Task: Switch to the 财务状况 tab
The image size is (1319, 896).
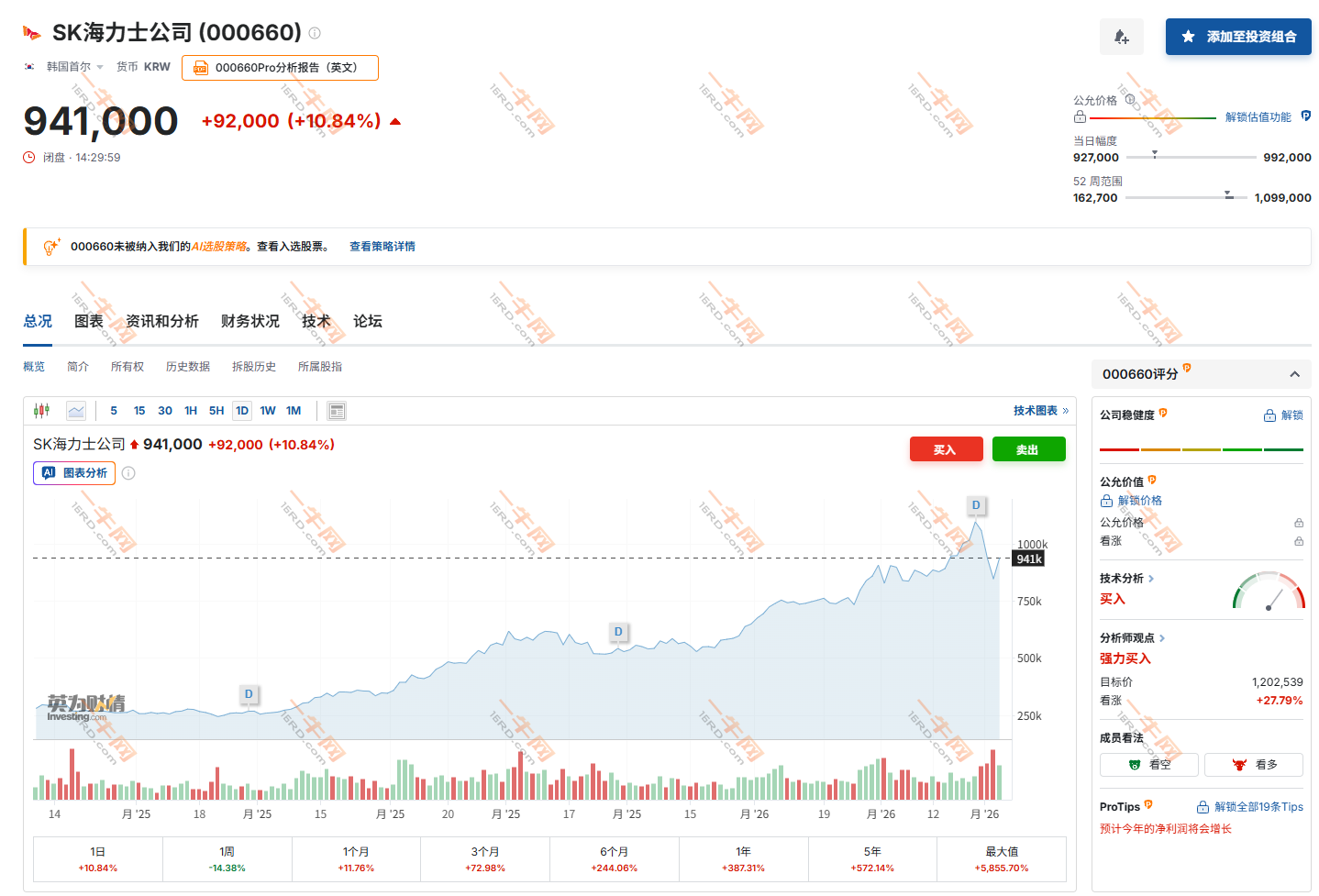Action: click(250, 321)
